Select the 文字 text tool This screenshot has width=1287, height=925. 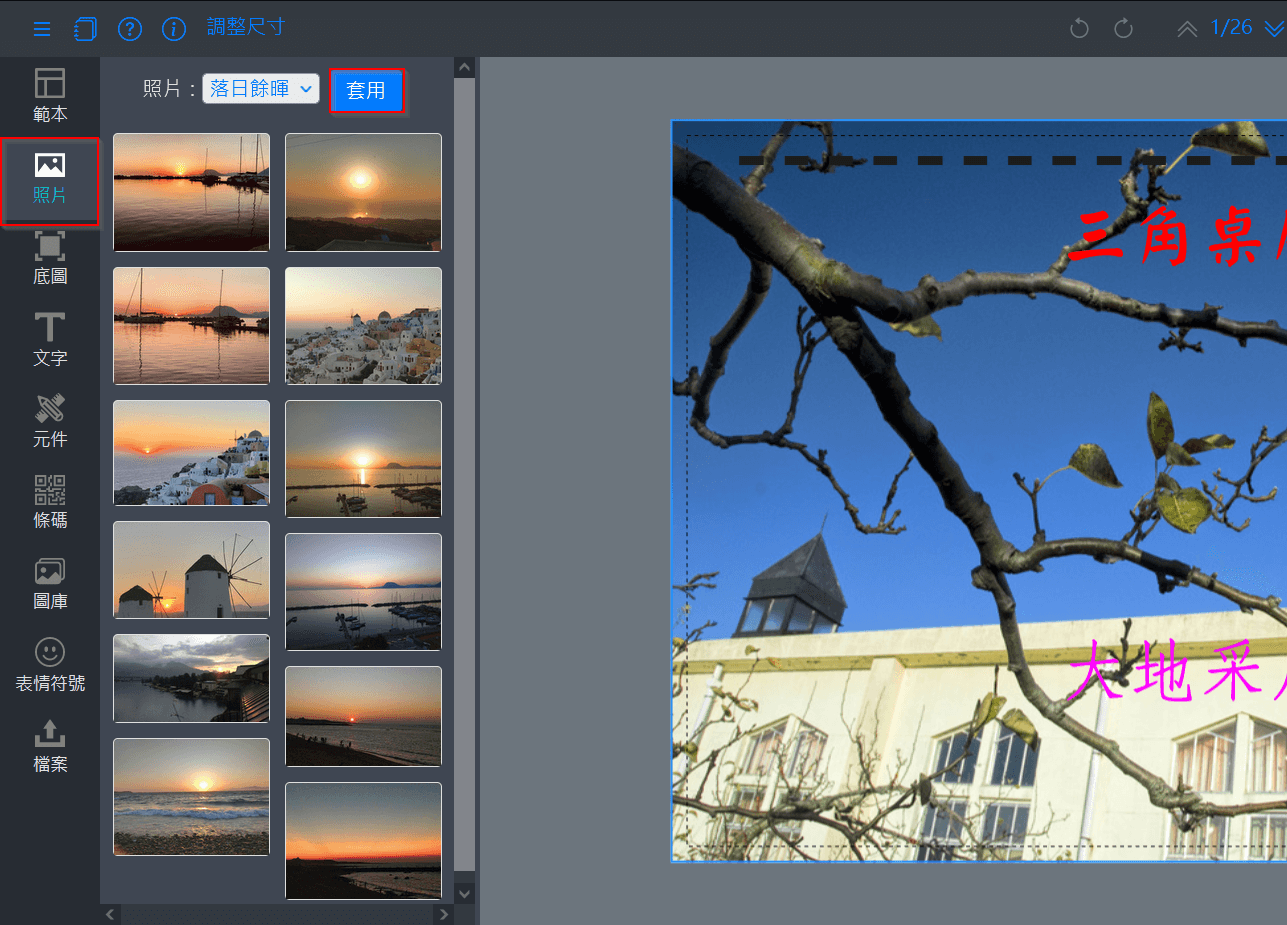click(50, 340)
